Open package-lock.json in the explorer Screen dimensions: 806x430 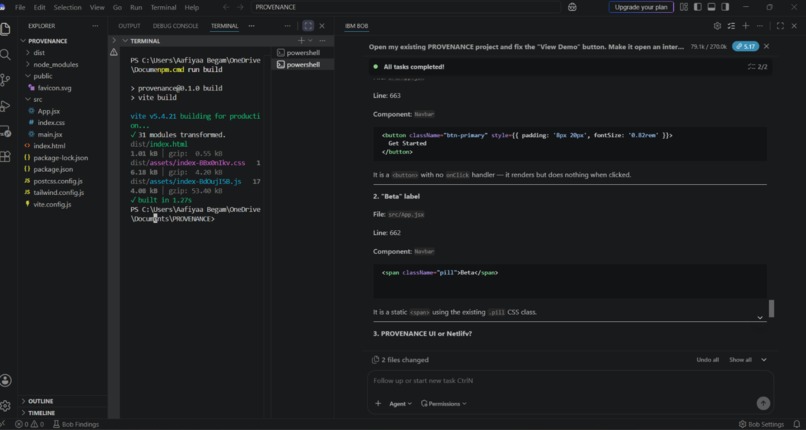tap(60, 158)
